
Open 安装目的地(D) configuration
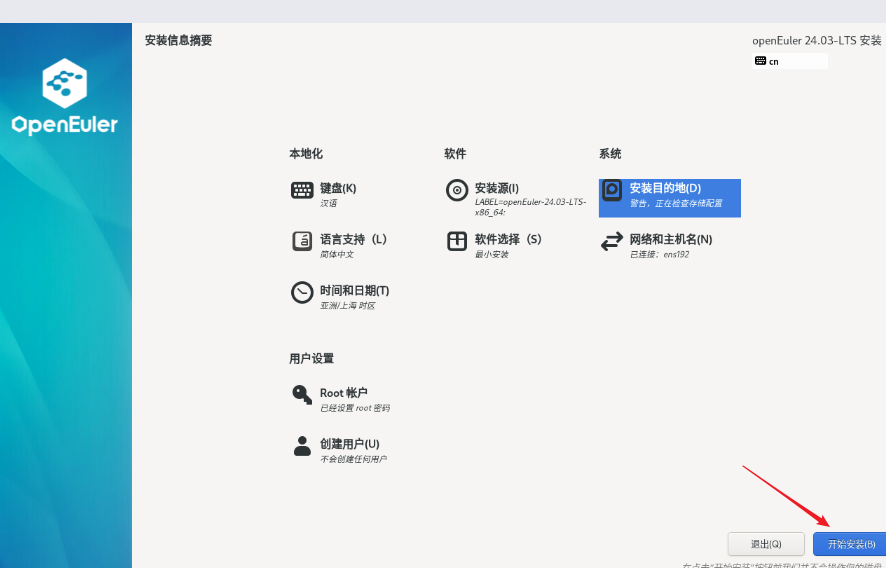(670, 198)
